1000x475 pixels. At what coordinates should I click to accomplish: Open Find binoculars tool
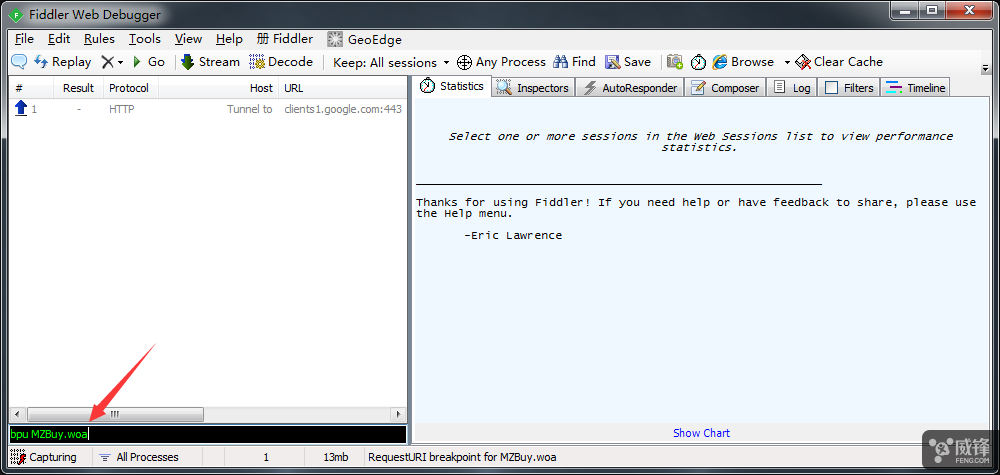pyautogui.click(x=575, y=62)
